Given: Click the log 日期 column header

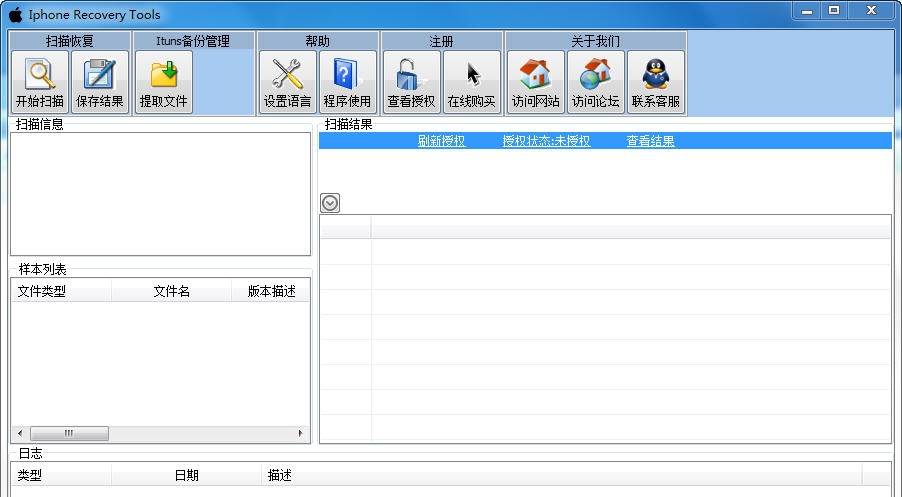Looking at the screenshot, I should pyautogui.click(x=186, y=475).
